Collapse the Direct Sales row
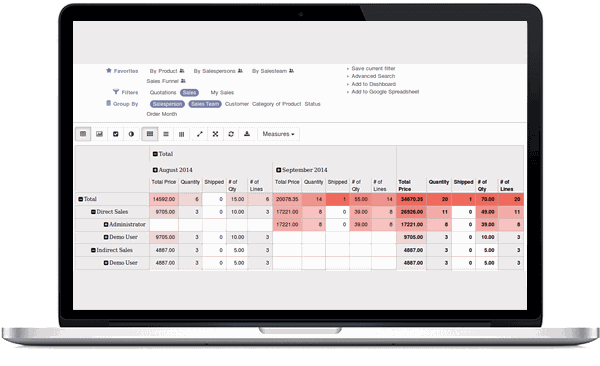The image size is (600, 366). (x=93, y=212)
